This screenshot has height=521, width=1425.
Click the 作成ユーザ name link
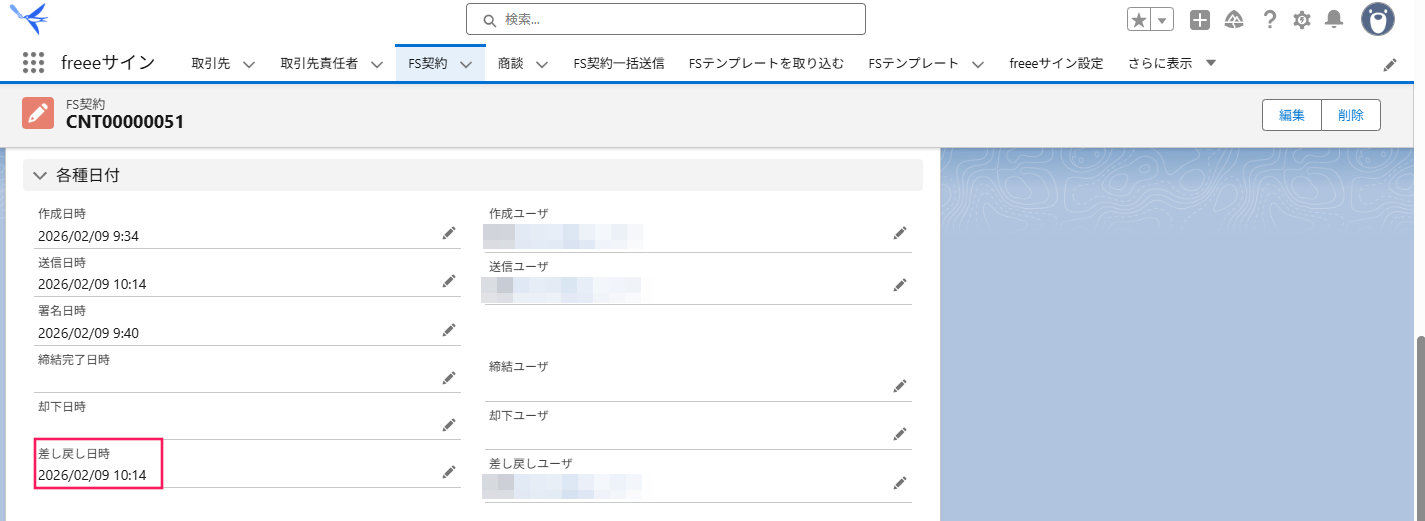[563, 236]
